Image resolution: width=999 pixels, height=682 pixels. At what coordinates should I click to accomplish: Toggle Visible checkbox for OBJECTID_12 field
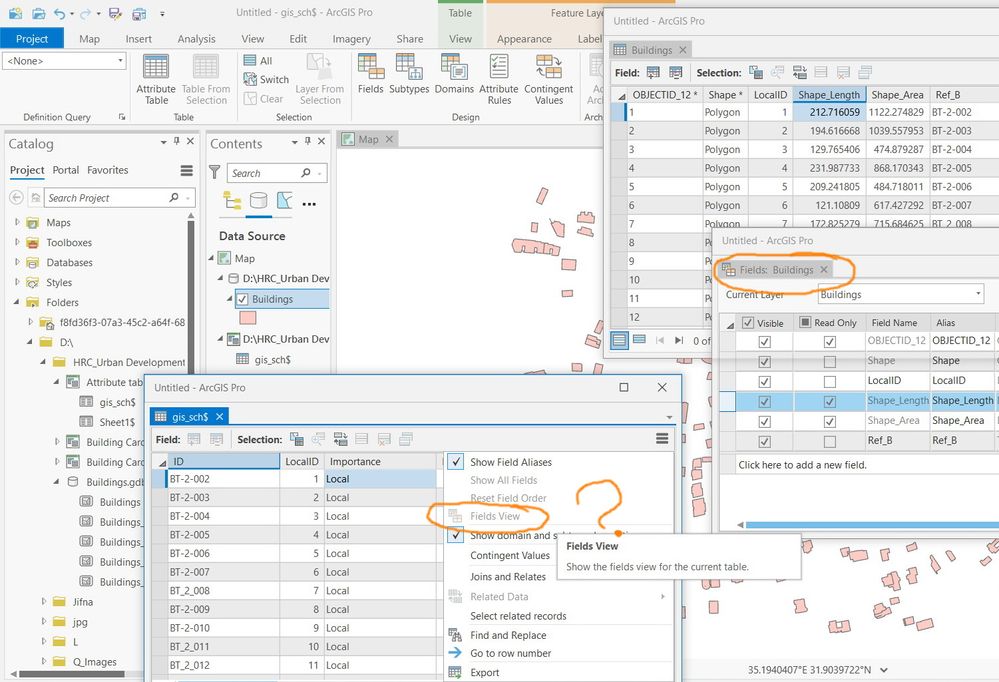coord(765,342)
